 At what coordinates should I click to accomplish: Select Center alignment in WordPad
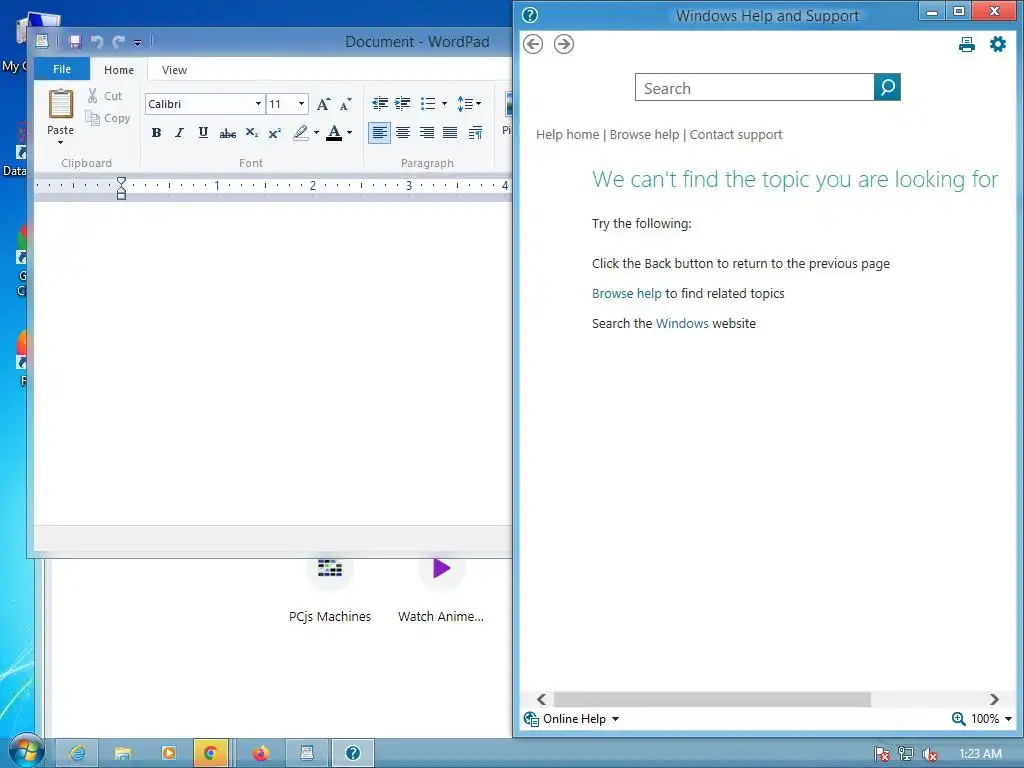point(403,133)
